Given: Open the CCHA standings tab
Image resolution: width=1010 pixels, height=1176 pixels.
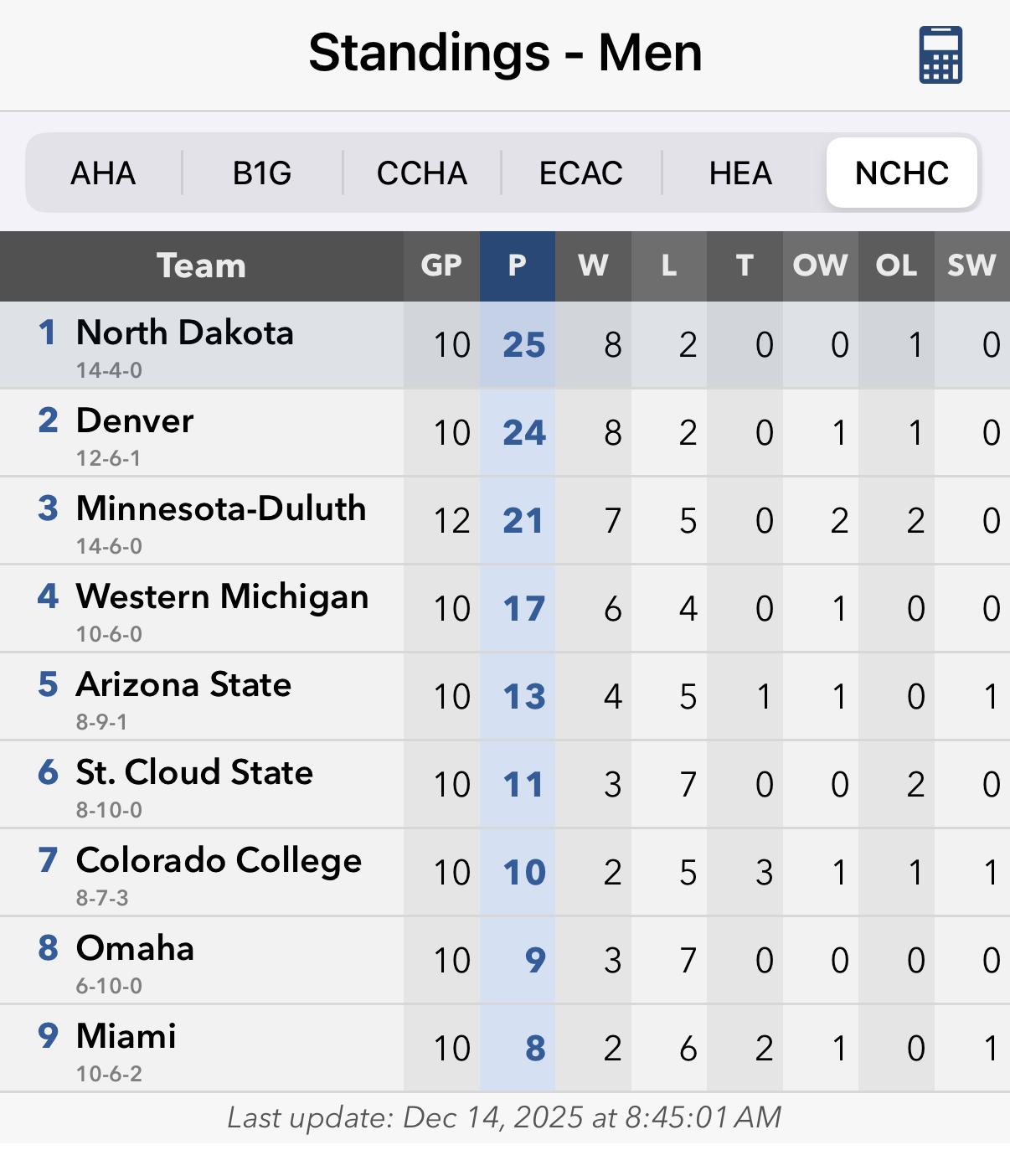Looking at the screenshot, I should tap(421, 173).
